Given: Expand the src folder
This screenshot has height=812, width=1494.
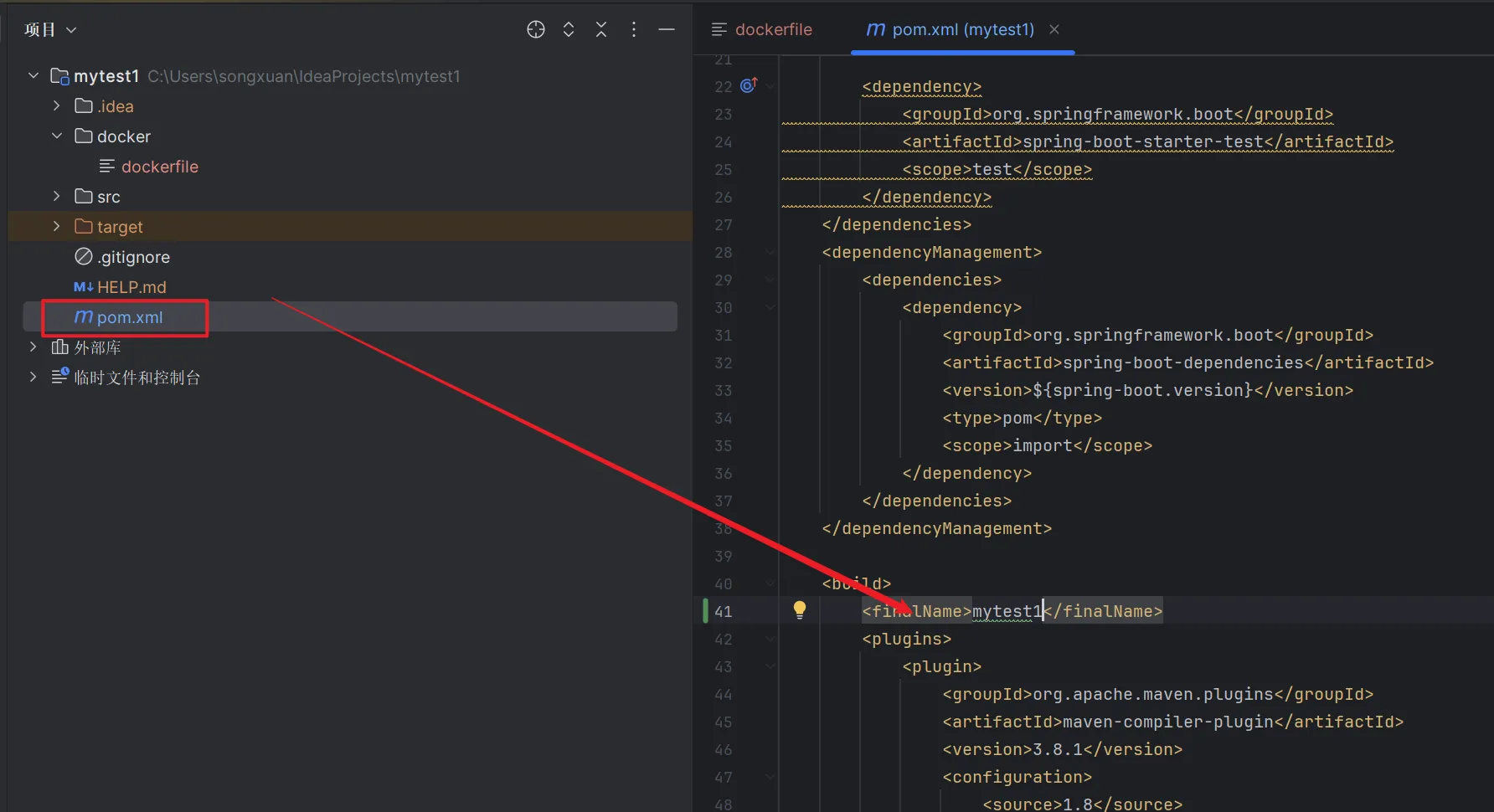Looking at the screenshot, I should tap(57, 197).
